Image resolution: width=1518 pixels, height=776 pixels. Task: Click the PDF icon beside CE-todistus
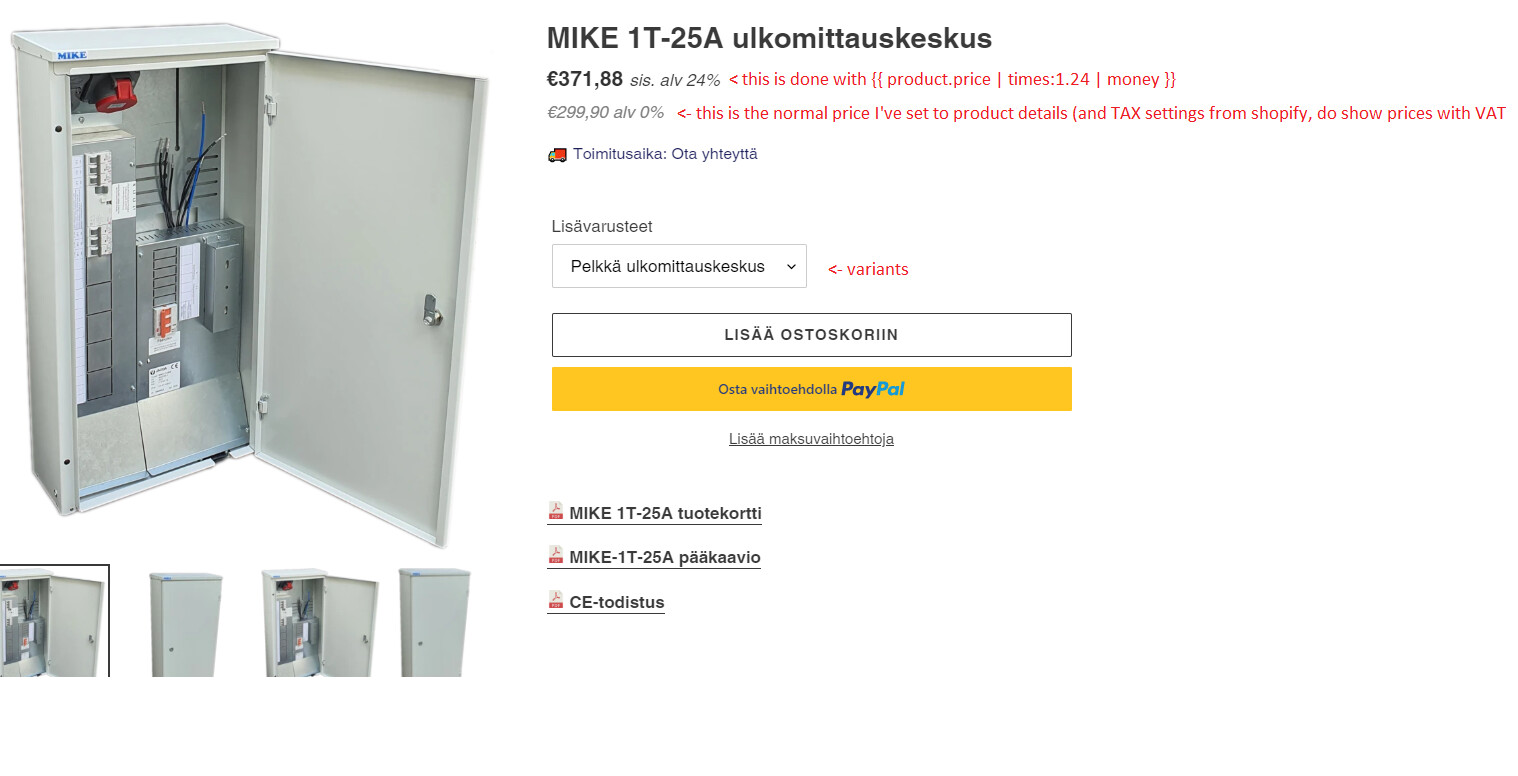pos(556,600)
